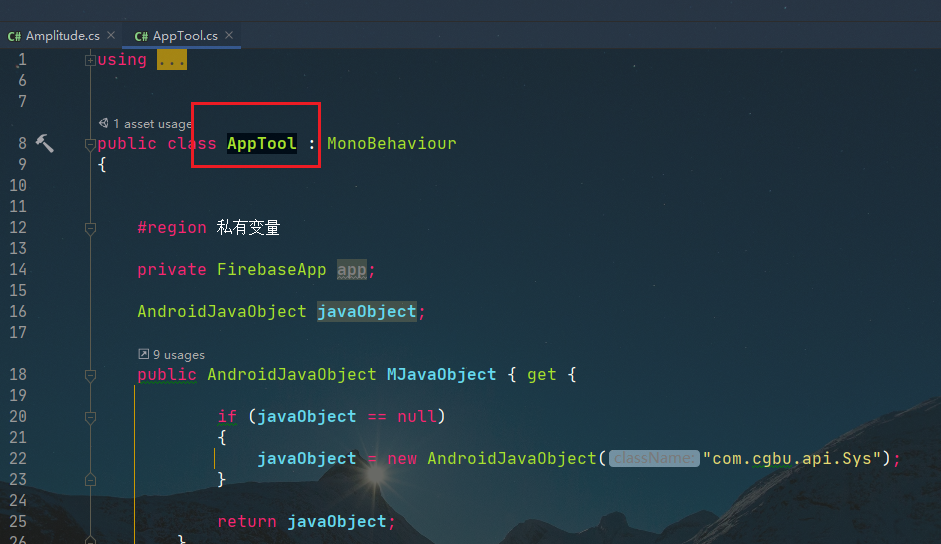
Task: Click the end-of-block fold marker on line 23
Action: point(90,480)
